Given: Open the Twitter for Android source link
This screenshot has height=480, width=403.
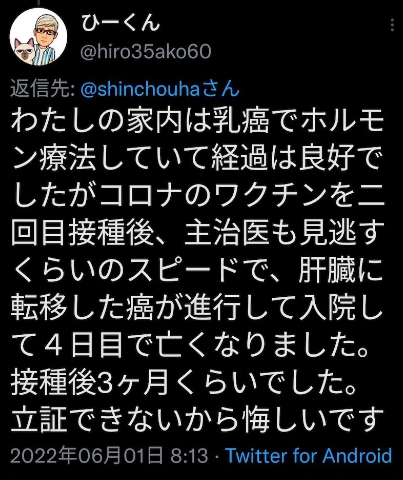Looking at the screenshot, I should [x=308, y=455].
